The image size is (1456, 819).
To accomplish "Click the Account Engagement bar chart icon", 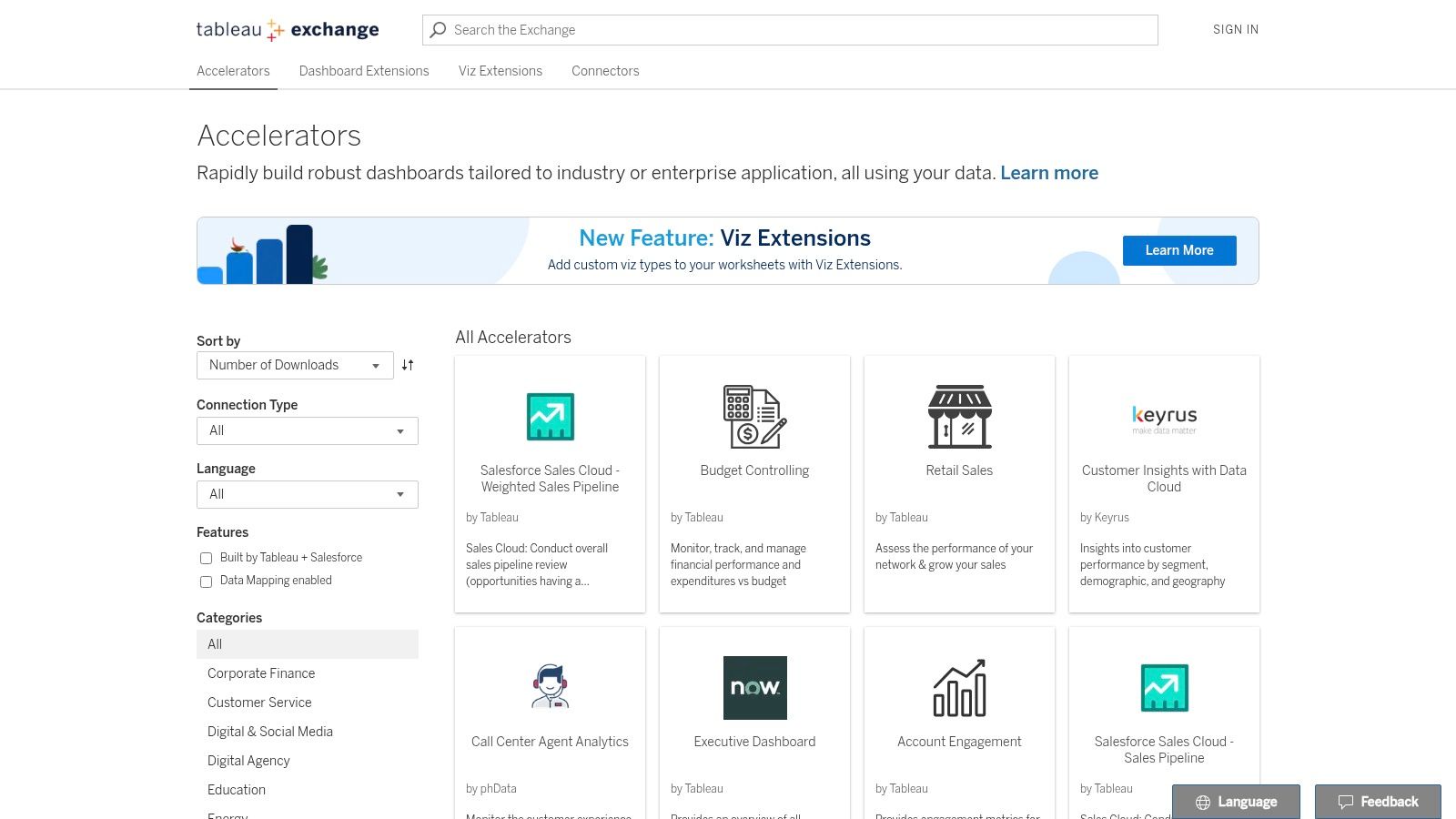I will 959,687.
